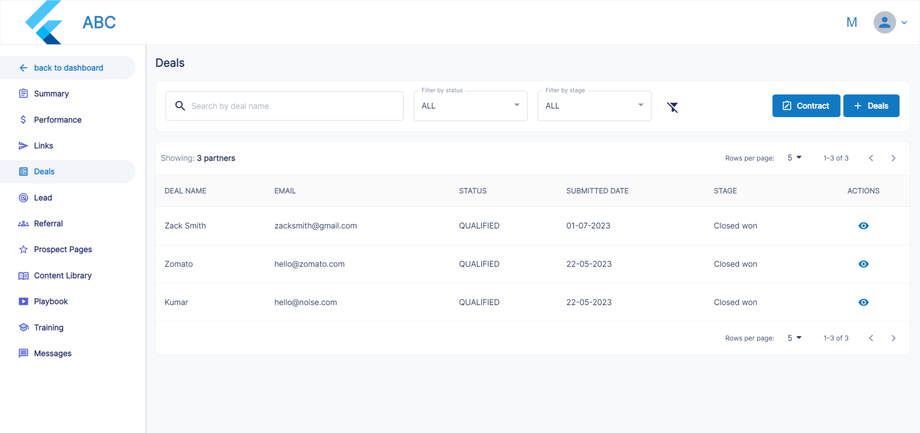
Task: Click the Training graduation cap icon
Action: coord(23,327)
